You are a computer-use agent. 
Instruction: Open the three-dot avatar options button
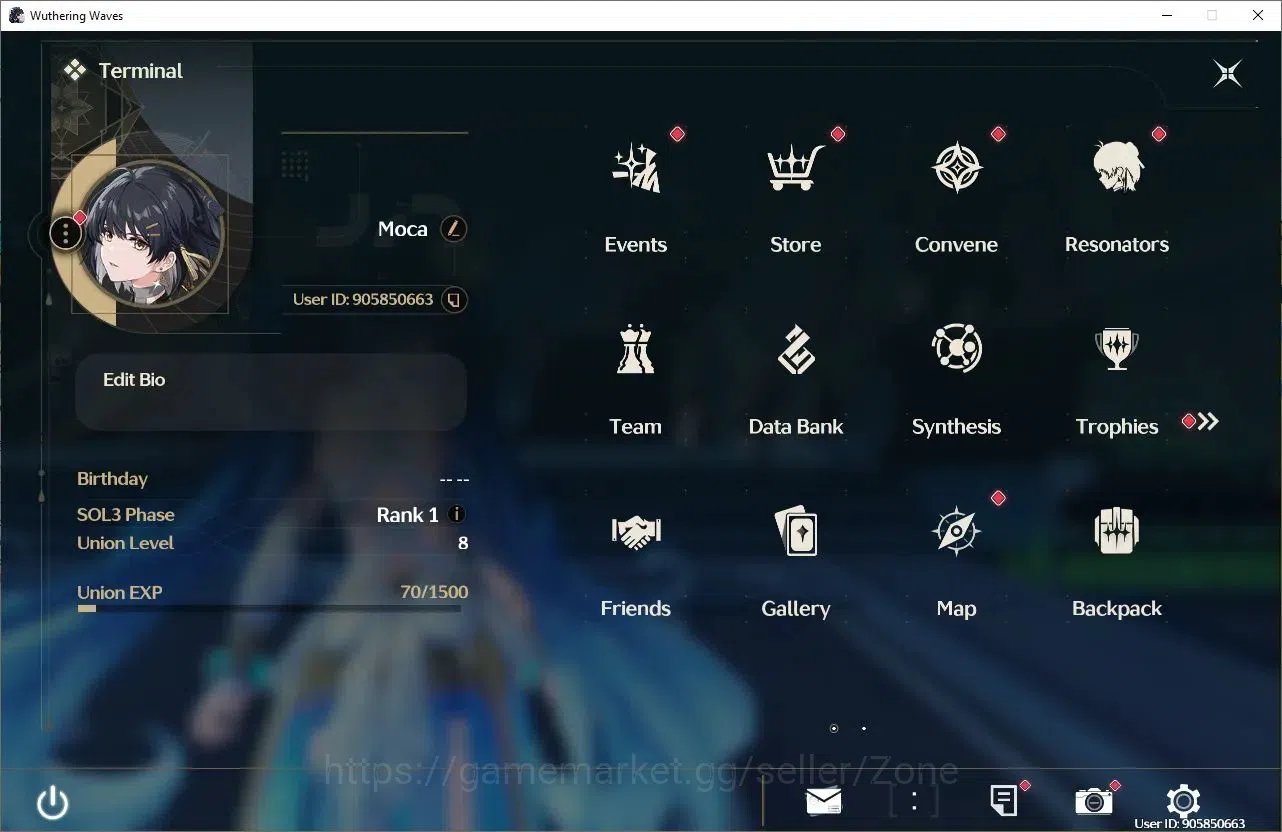pos(65,234)
